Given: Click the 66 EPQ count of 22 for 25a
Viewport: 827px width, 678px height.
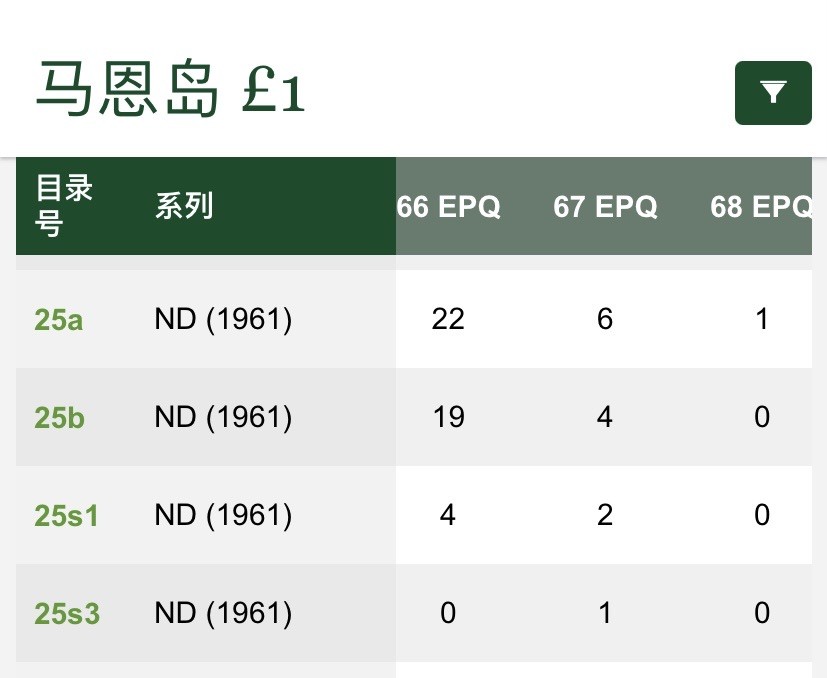Looking at the screenshot, I should [448, 319].
